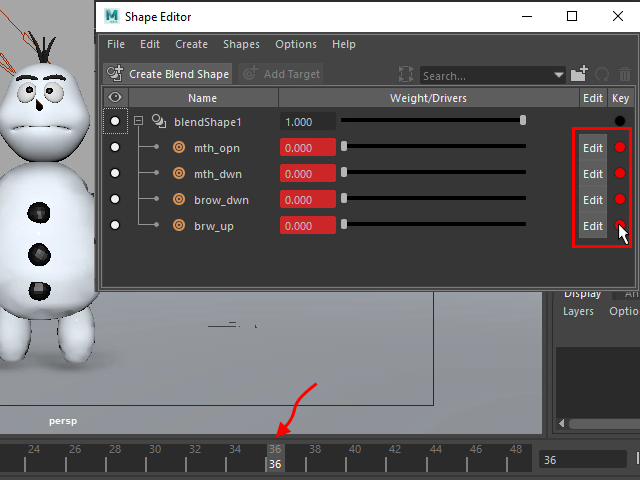640x480 pixels.
Task: Click the brw_up weight value field
Action: coord(307,226)
